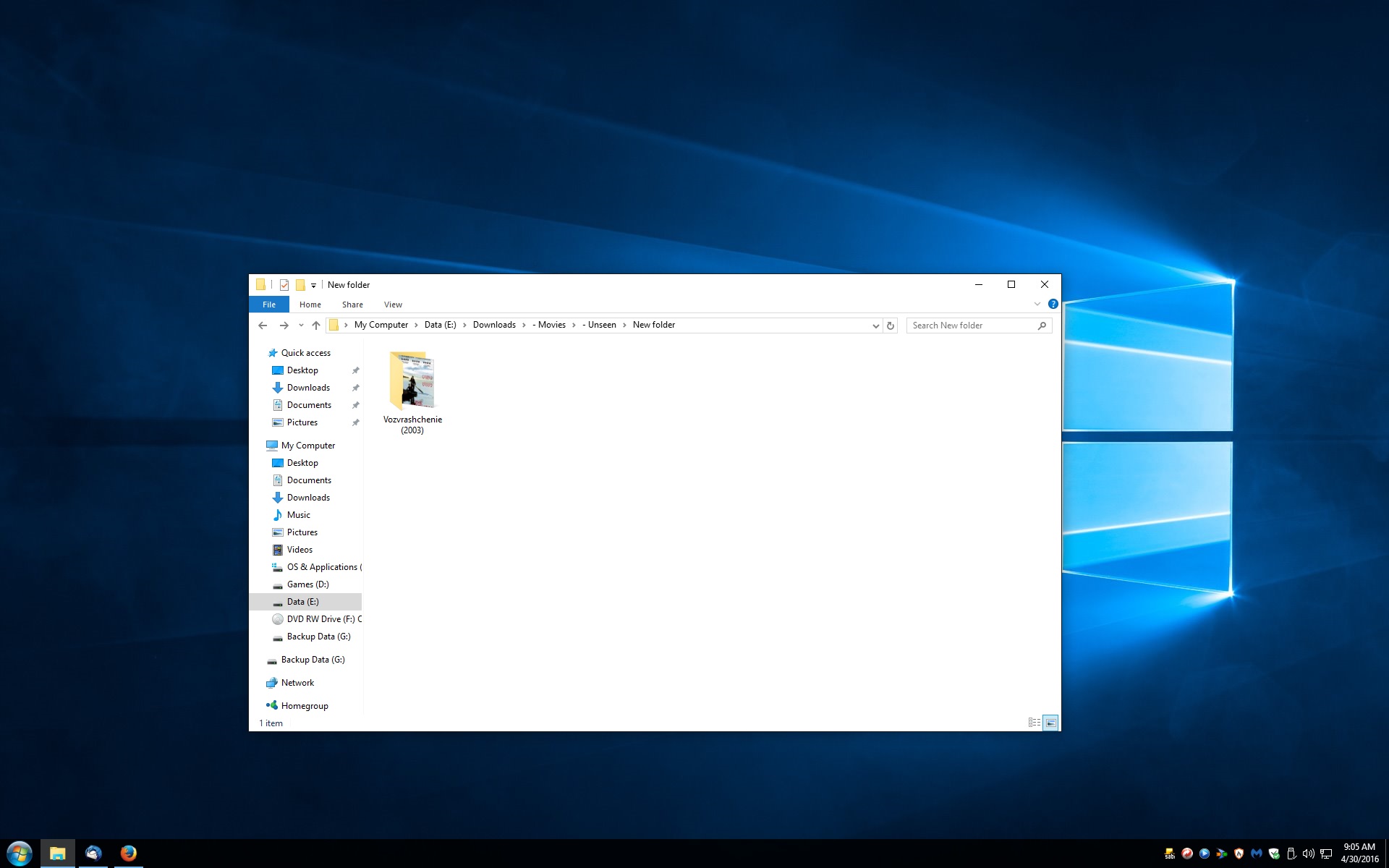The width and height of the screenshot is (1389, 868).
Task: Open the View ribbon tab
Action: click(393, 305)
